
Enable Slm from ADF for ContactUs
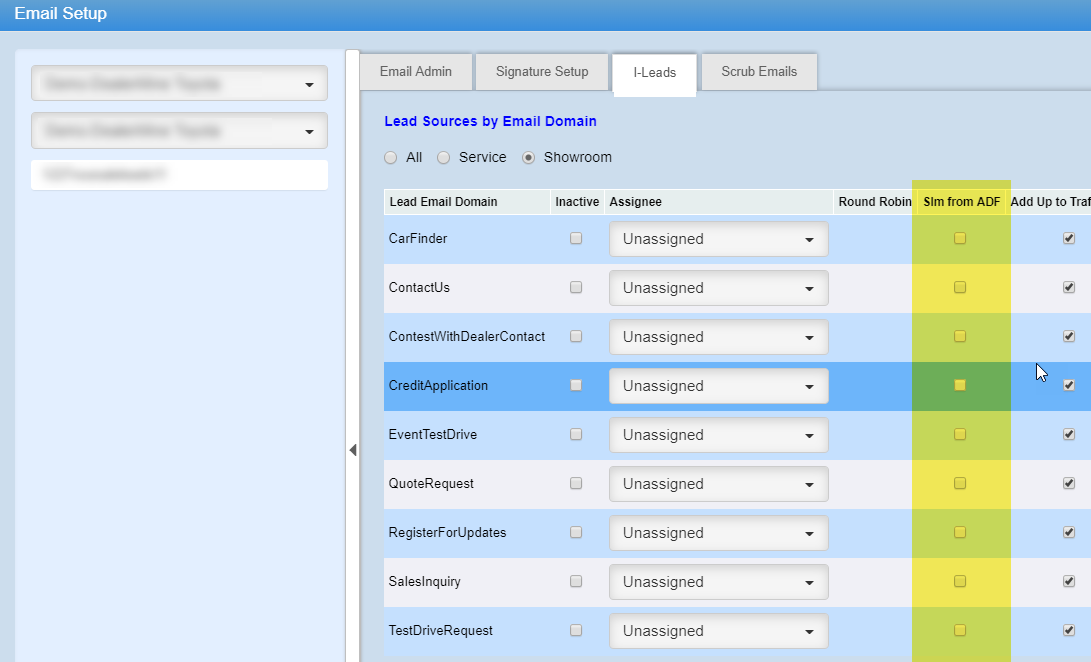coord(960,288)
